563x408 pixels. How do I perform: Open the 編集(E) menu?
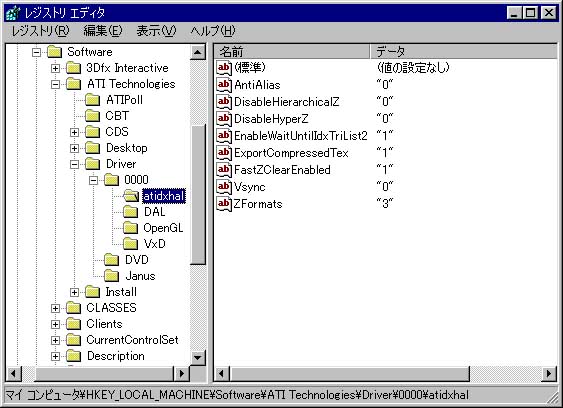103,31
